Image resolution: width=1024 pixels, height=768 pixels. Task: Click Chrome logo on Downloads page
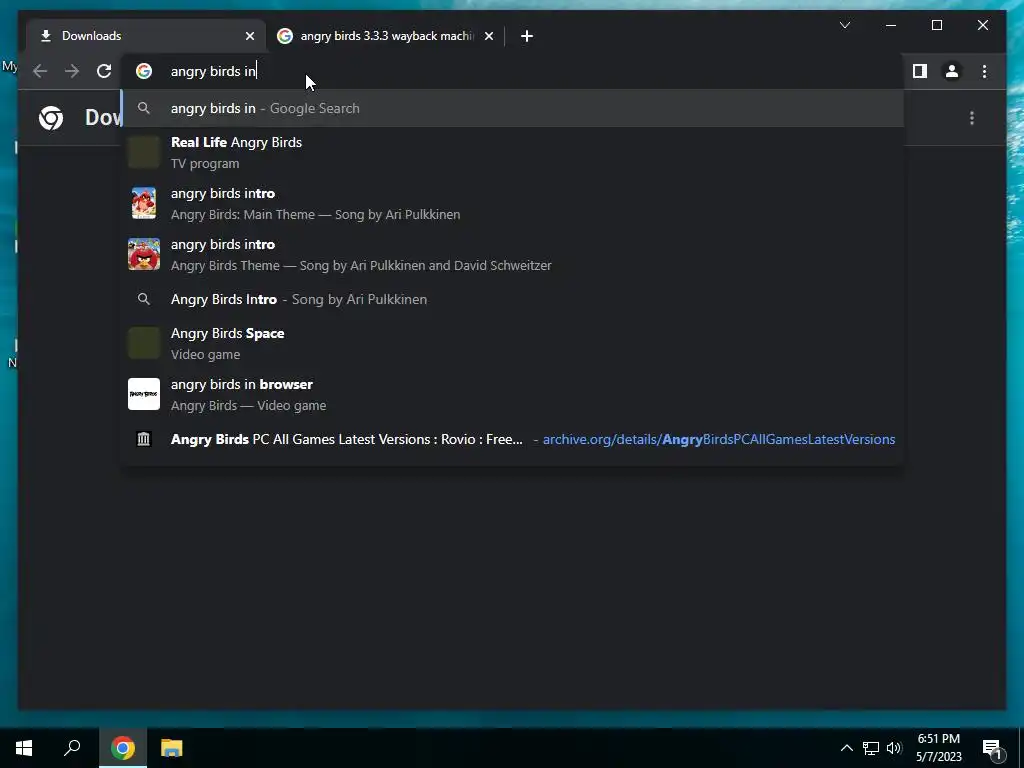[51, 118]
